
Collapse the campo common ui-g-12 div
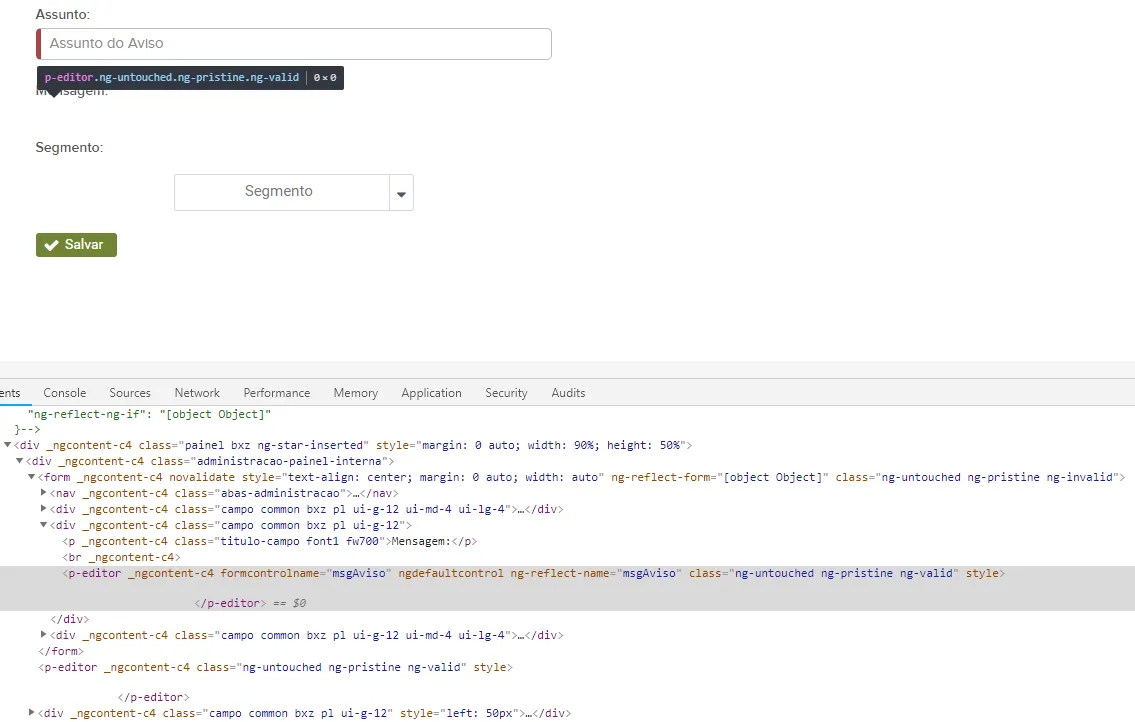click(x=43, y=525)
